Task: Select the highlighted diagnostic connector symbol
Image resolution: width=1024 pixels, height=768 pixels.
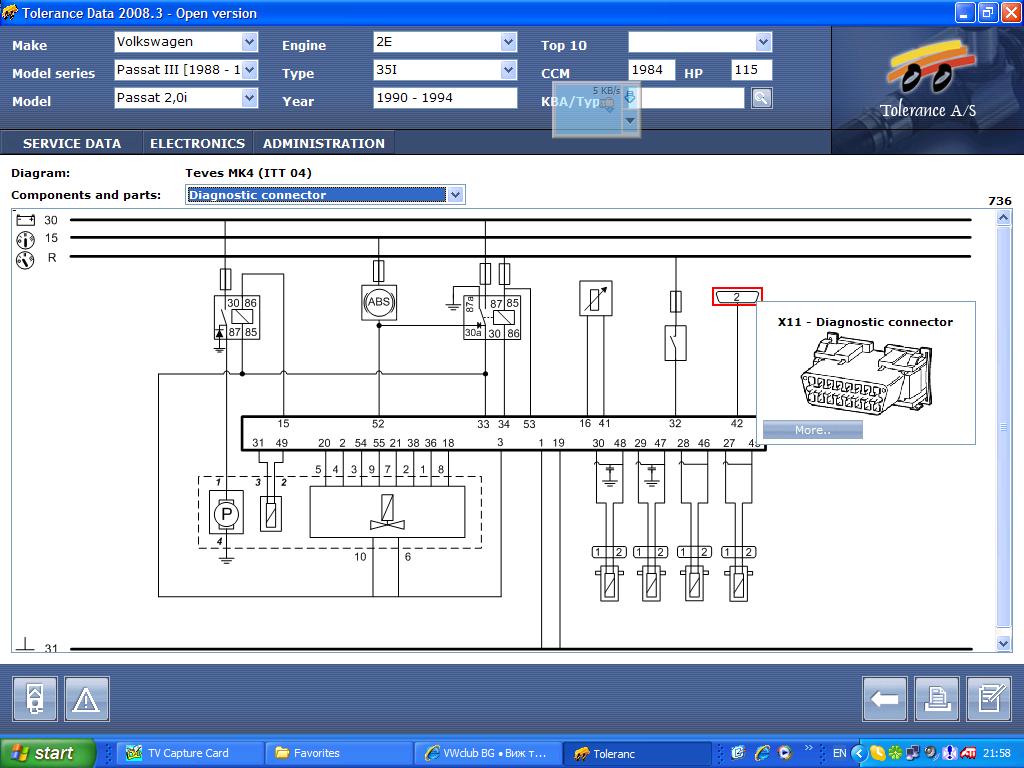Action: (737, 297)
